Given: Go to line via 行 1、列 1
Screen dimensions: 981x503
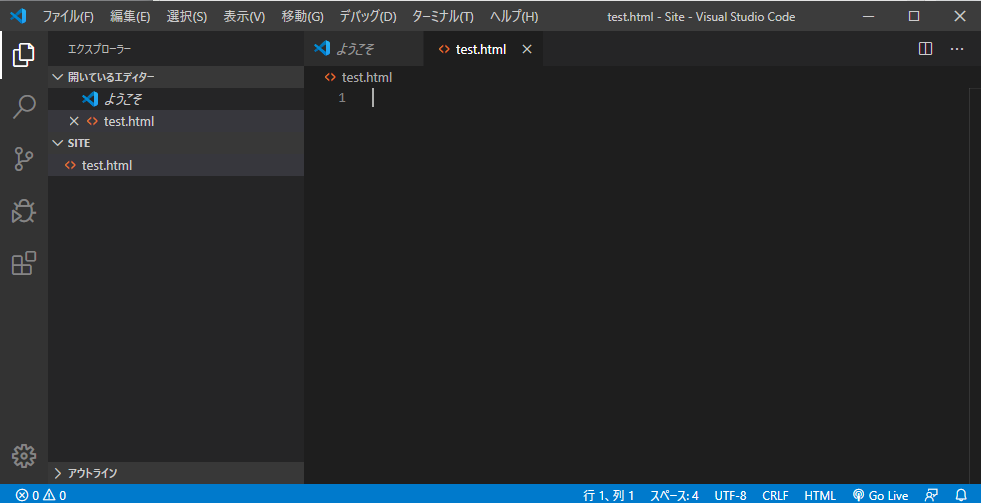Looking at the screenshot, I should 609,495.
